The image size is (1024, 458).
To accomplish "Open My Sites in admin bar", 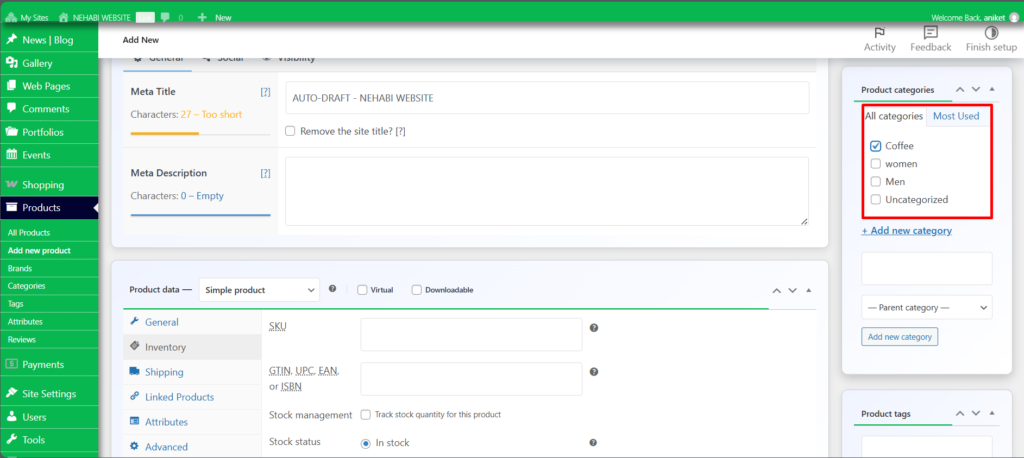I will coord(27,18).
